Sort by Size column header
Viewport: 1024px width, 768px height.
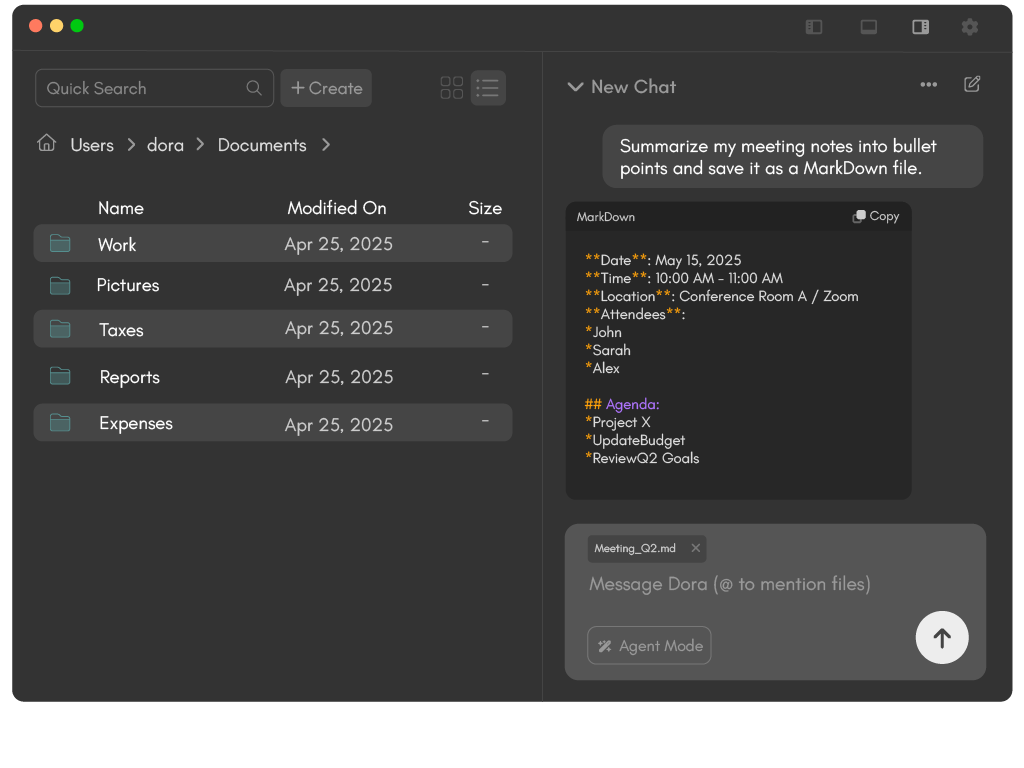click(485, 208)
